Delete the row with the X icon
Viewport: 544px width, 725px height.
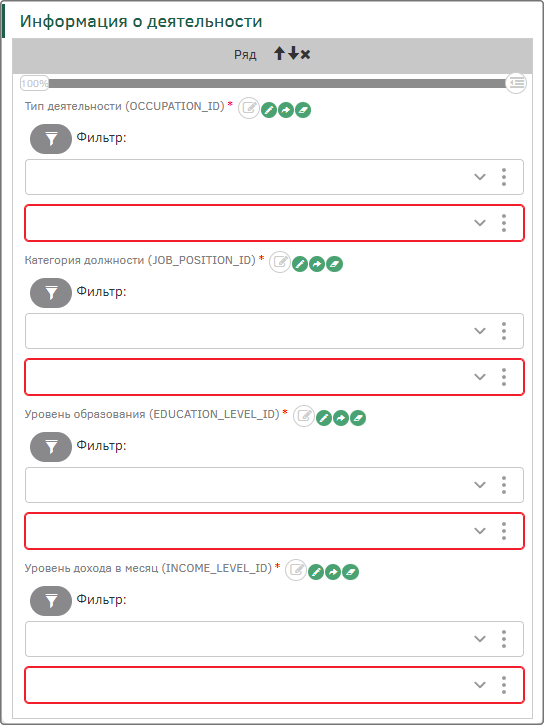[x=305, y=55]
